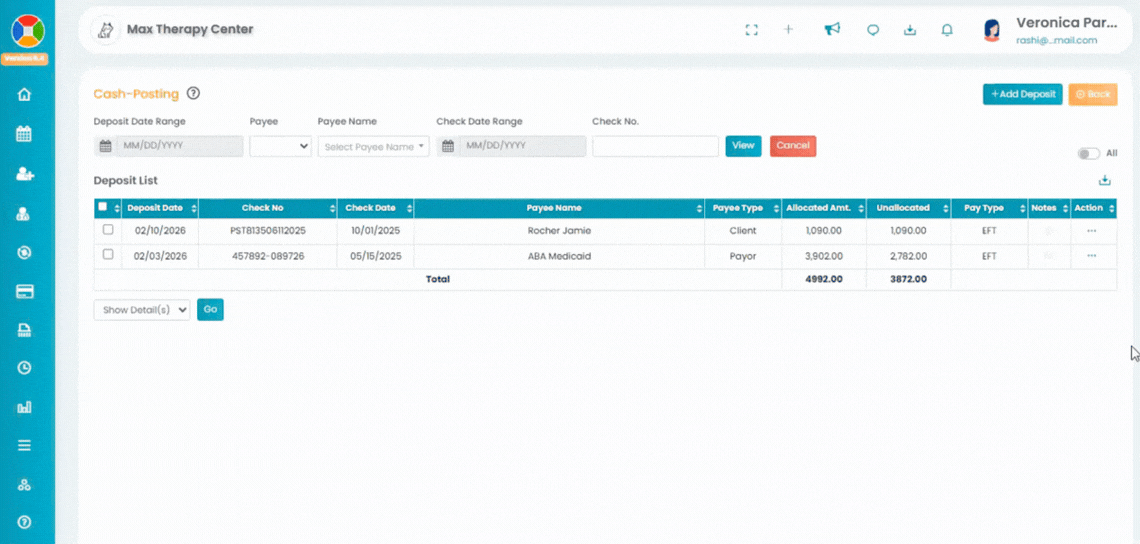Image resolution: width=1140 pixels, height=544 pixels.
Task: Click check number 457892-089726
Action: point(268,256)
